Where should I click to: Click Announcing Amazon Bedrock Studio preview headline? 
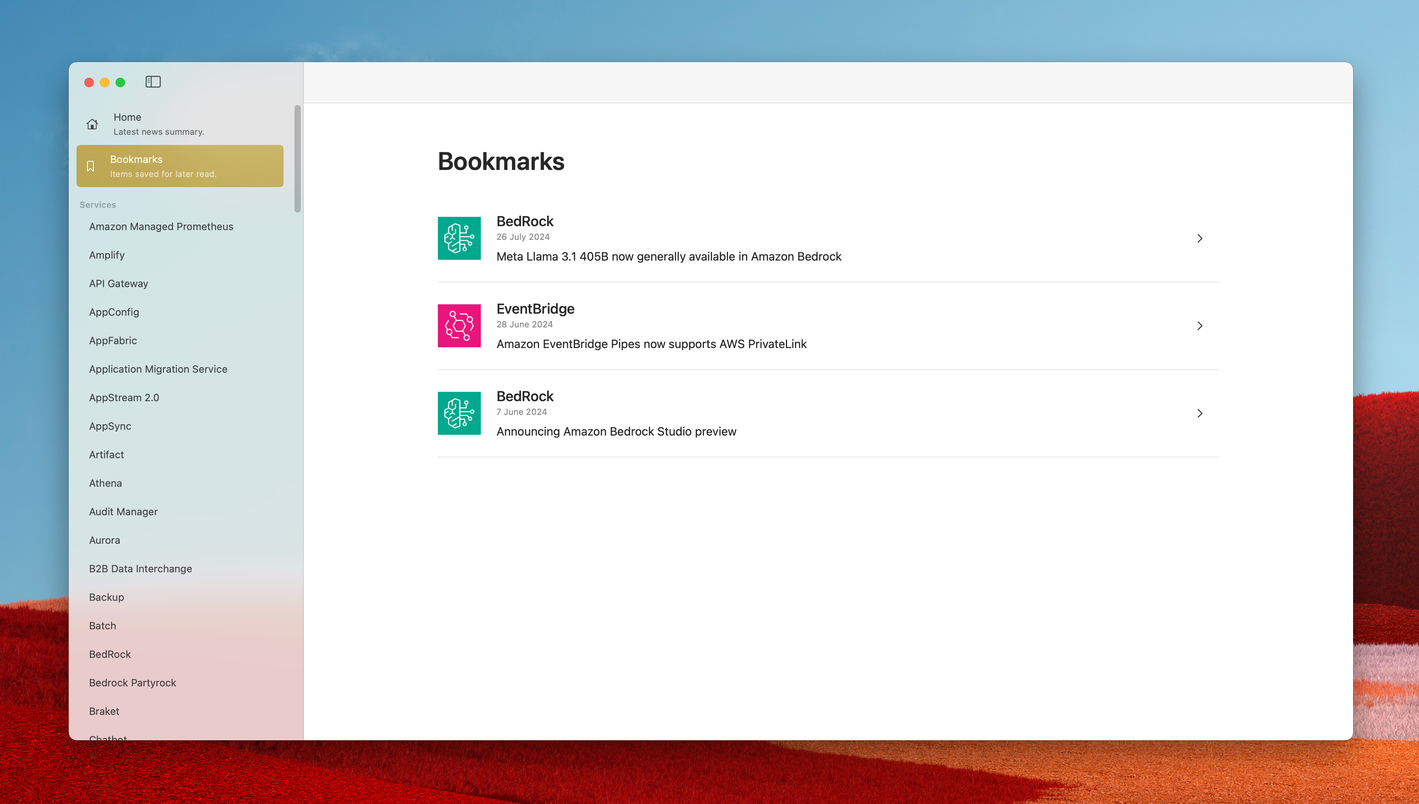pos(617,432)
